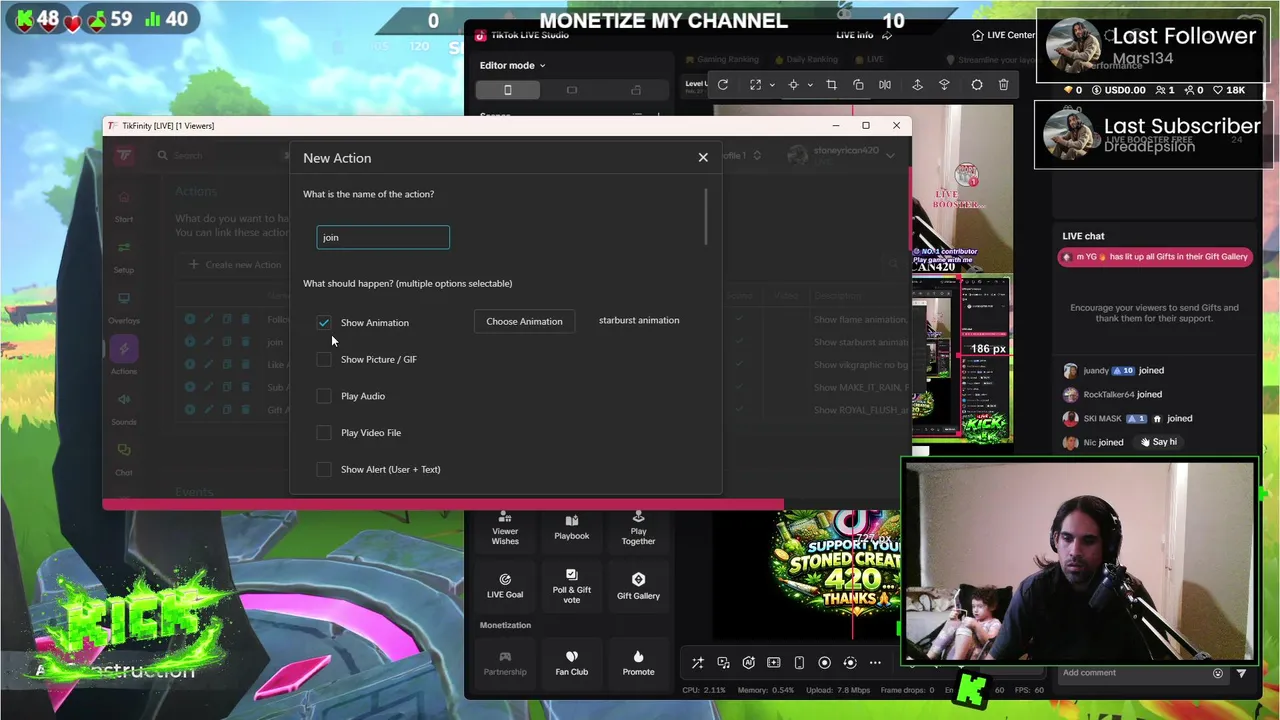
Task: Check the Show Alert (User + Text) checkbox
Action: tap(324, 470)
